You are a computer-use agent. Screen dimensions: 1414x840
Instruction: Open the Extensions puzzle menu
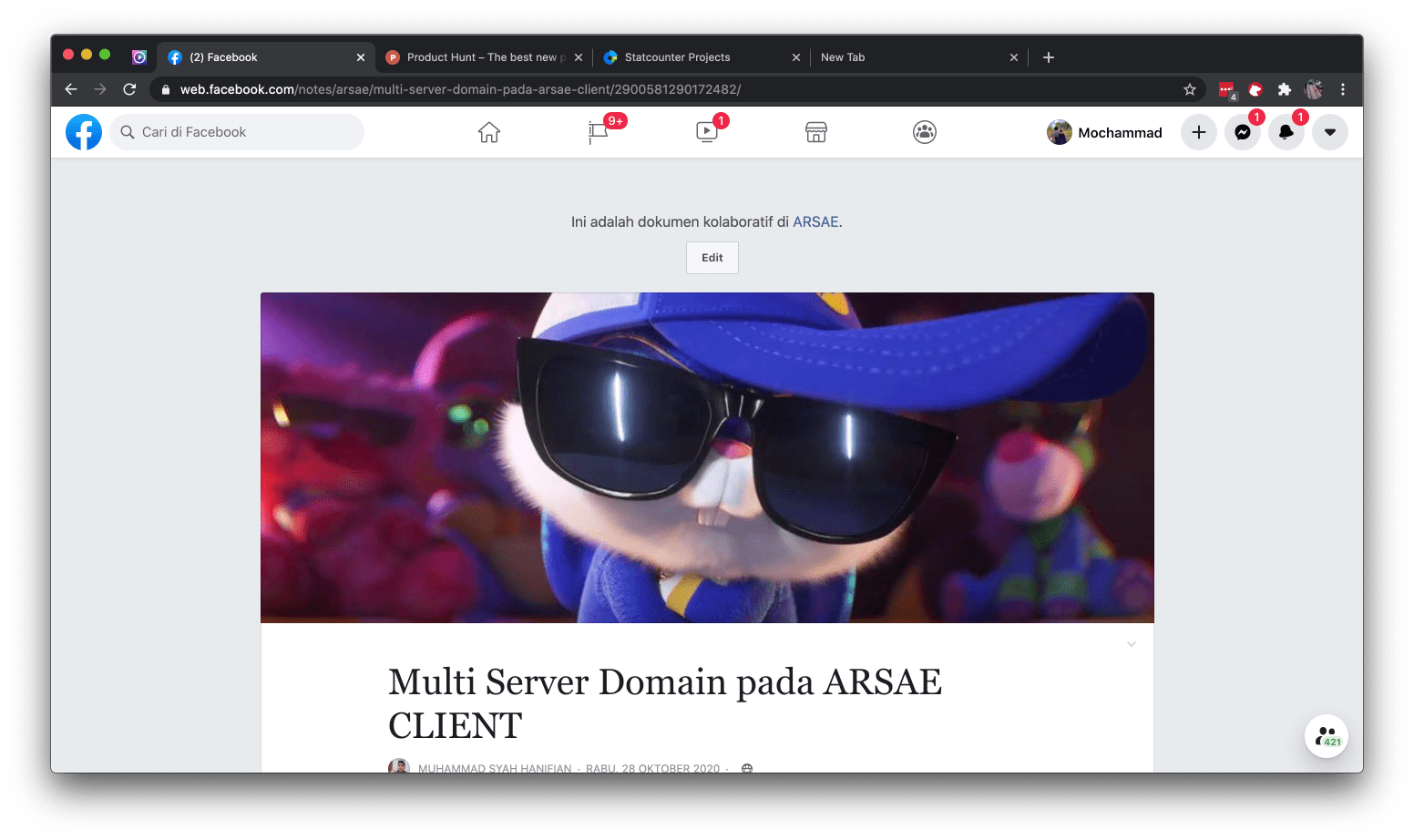click(1285, 89)
